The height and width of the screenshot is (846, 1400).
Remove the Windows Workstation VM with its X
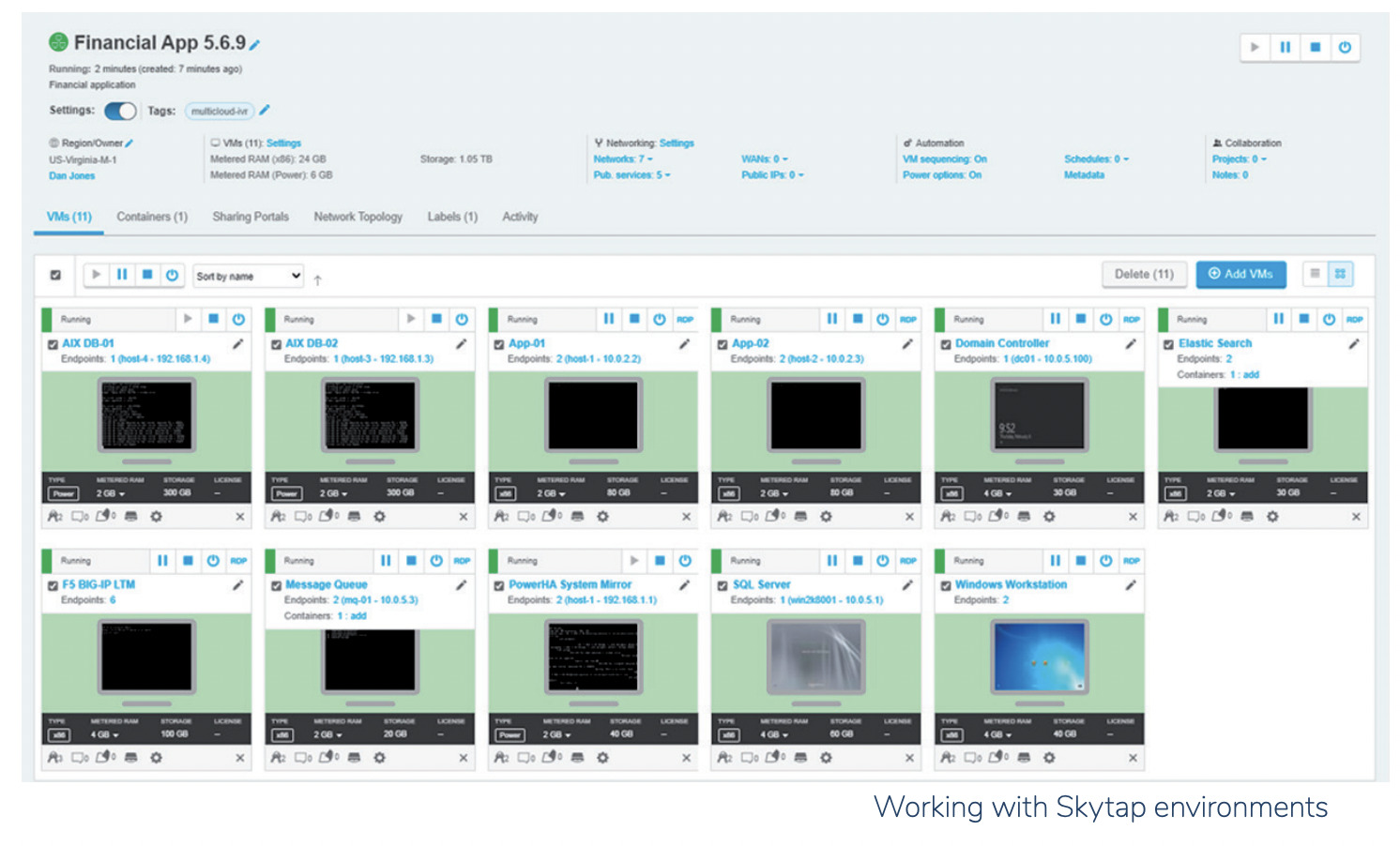1133,758
